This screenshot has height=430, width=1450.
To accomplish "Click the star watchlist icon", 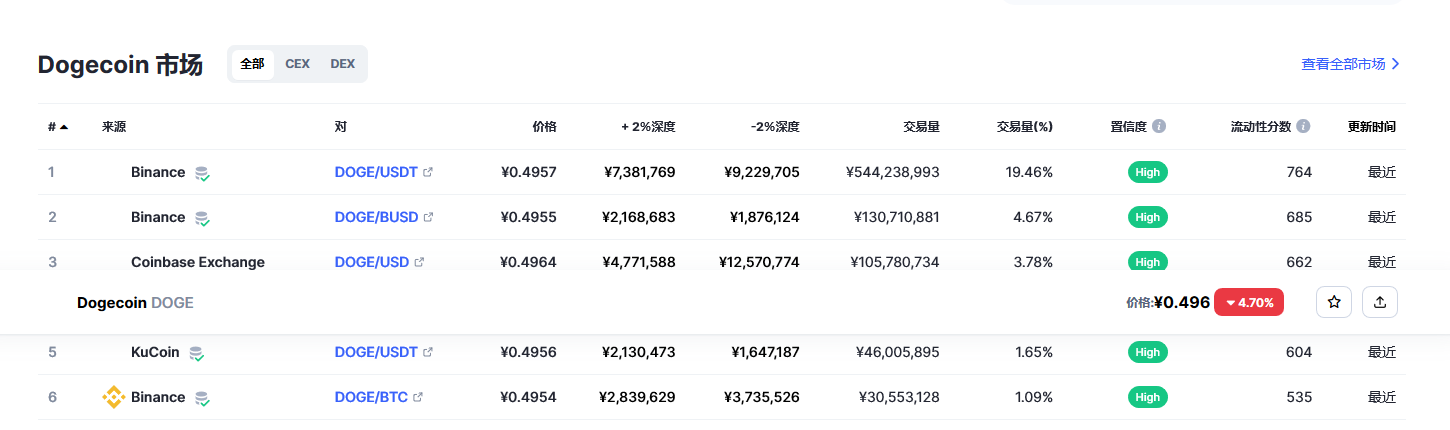I will click(1333, 302).
